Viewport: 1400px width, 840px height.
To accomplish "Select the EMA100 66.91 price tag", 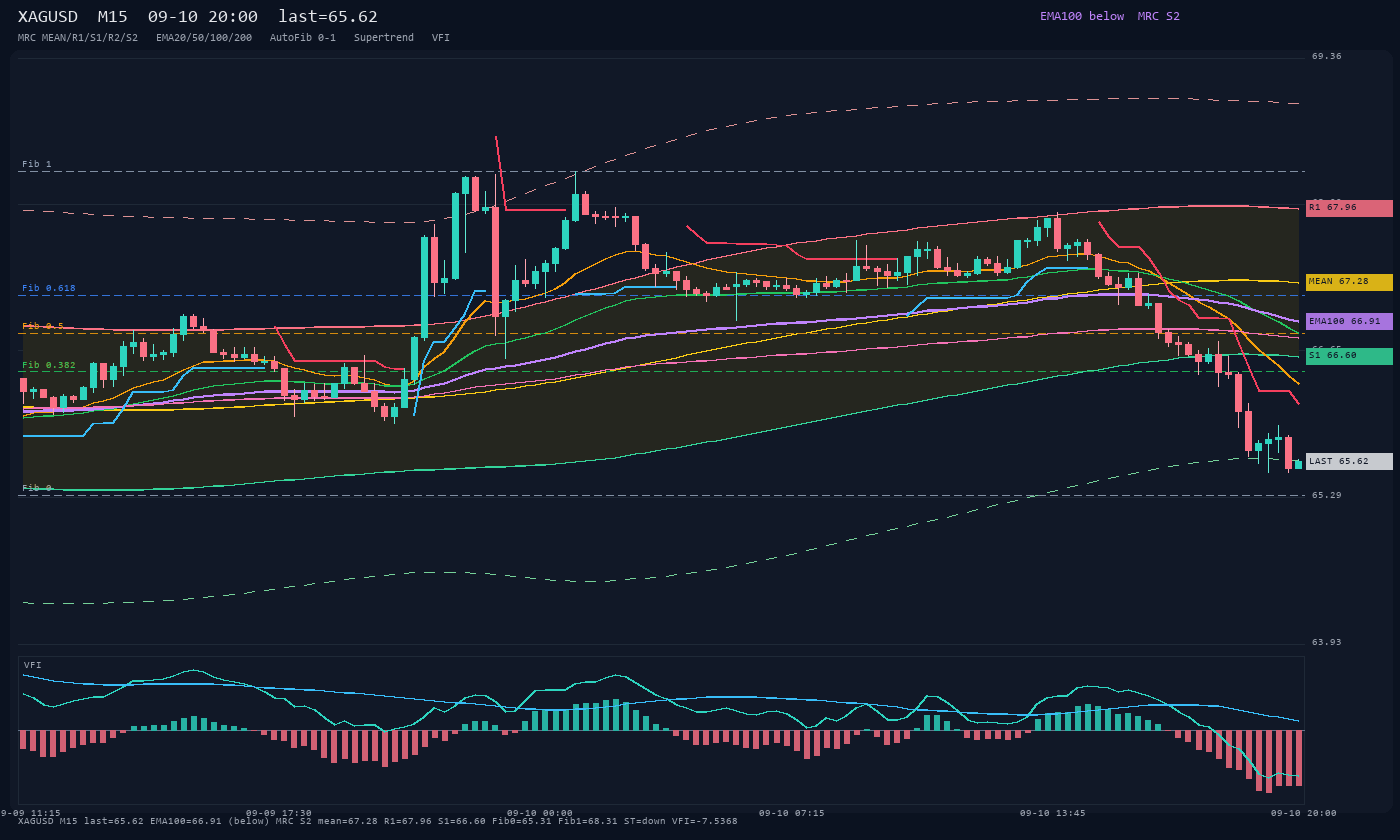I will tap(1349, 321).
